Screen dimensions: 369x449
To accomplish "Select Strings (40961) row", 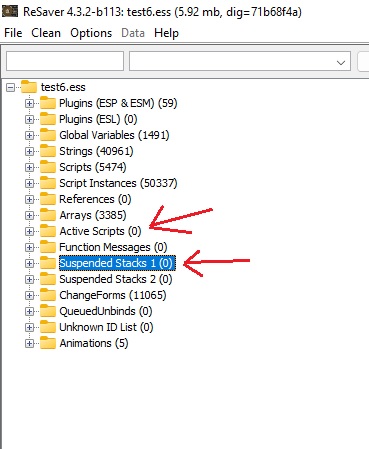I will click(x=96, y=151).
